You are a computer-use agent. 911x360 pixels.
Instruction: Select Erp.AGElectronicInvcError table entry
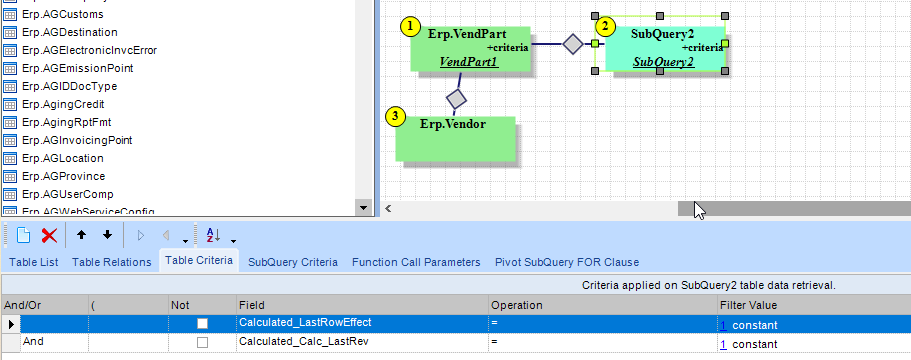(89, 50)
